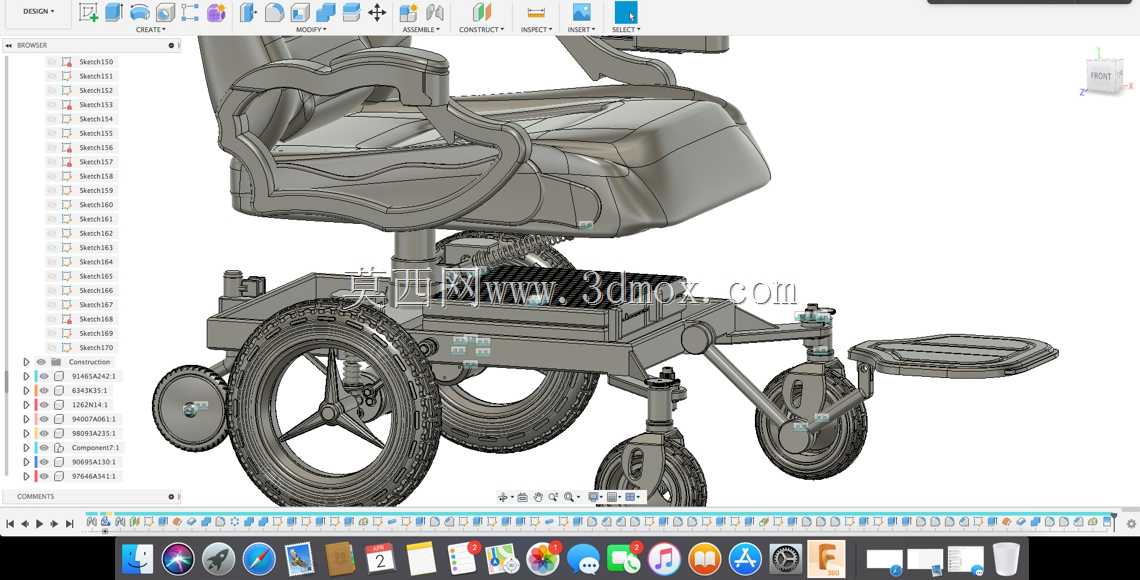Click the Select arrow tool icon
Viewport: 1140px width, 580px height.
click(626, 12)
